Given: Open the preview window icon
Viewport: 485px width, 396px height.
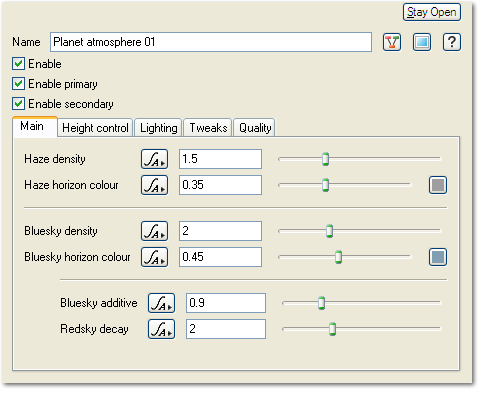Looking at the screenshot, I should point(422,42).
